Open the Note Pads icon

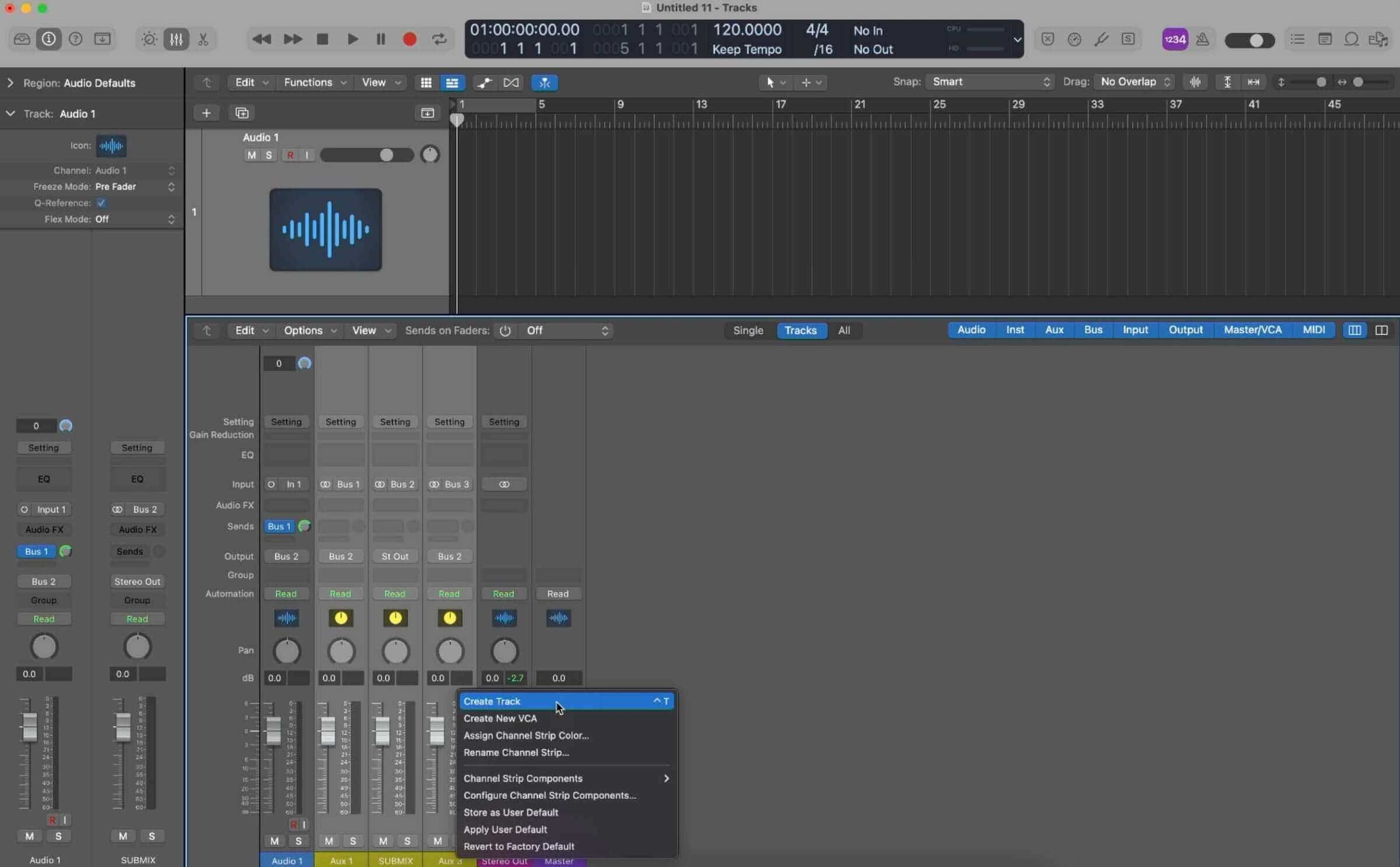[x=1325, y=39]
